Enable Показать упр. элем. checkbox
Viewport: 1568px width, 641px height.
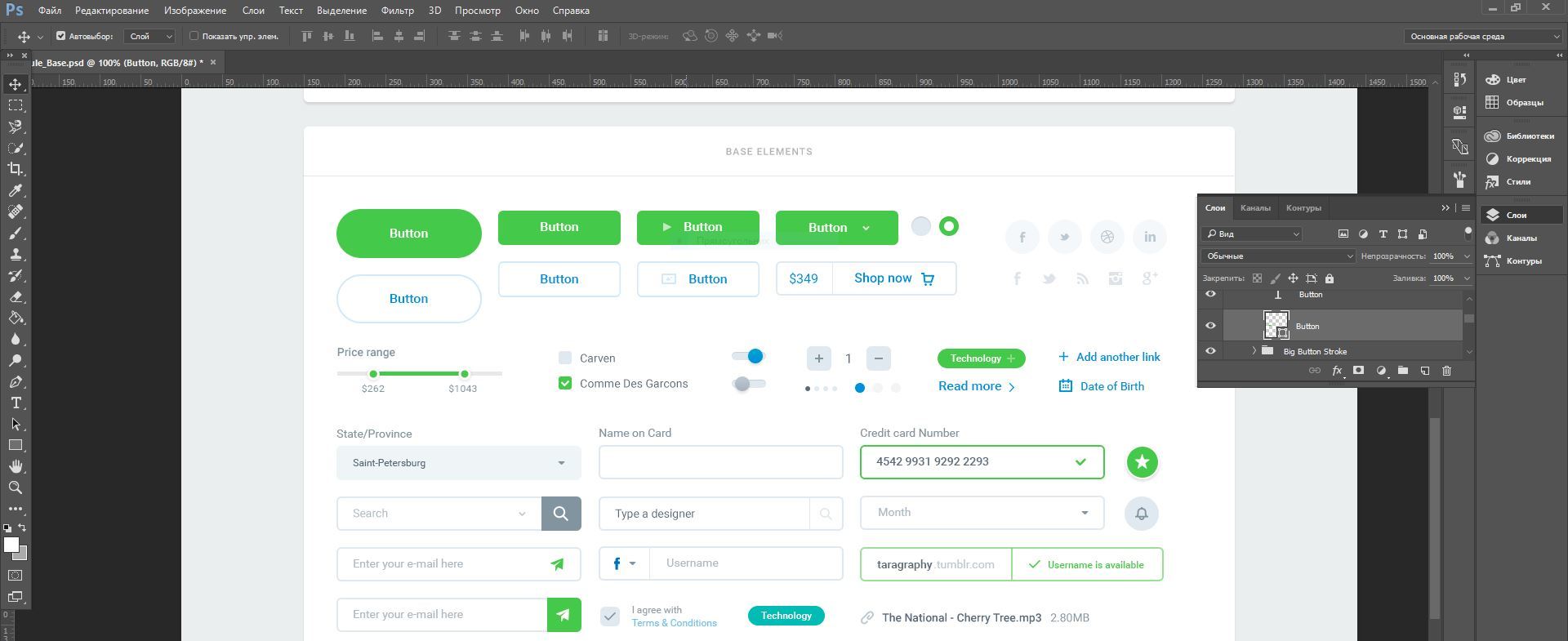point(194,36)
